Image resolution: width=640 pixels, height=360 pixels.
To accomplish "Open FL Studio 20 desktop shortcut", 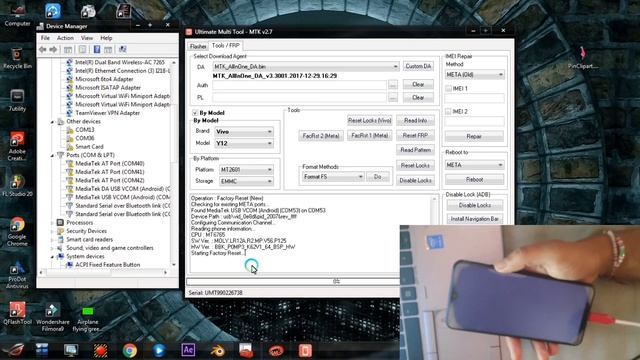I will 17,185.
